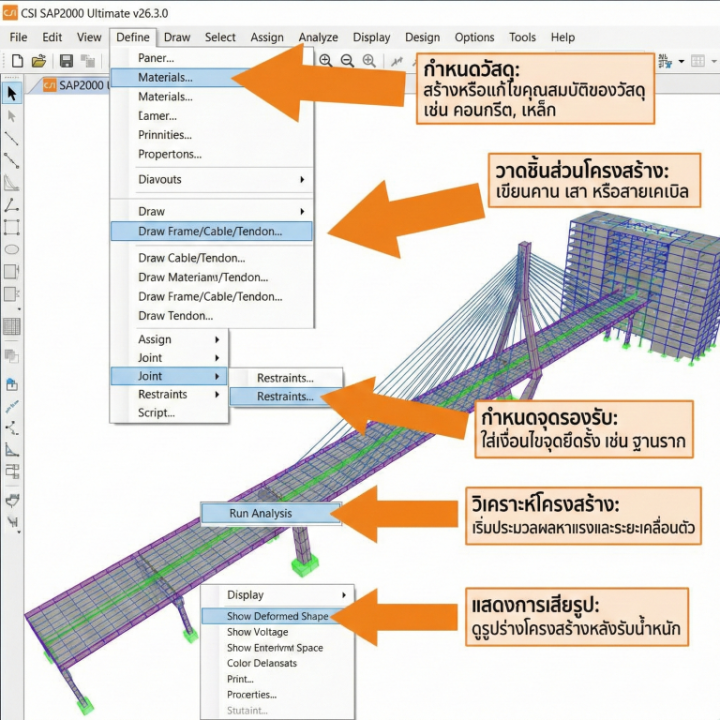720x720 pixels.
Task: Click the Define menu in the menu bar
Action: [x=133, y=37]
